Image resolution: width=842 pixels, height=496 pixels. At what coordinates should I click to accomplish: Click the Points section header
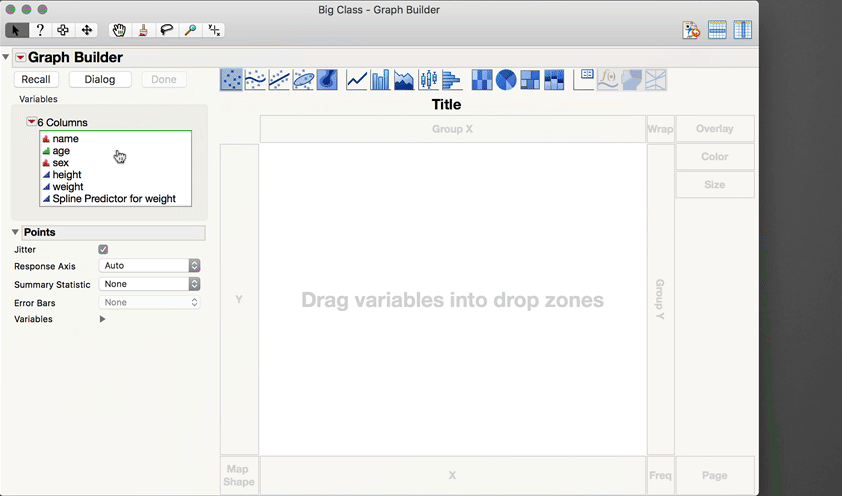[113, 232]
